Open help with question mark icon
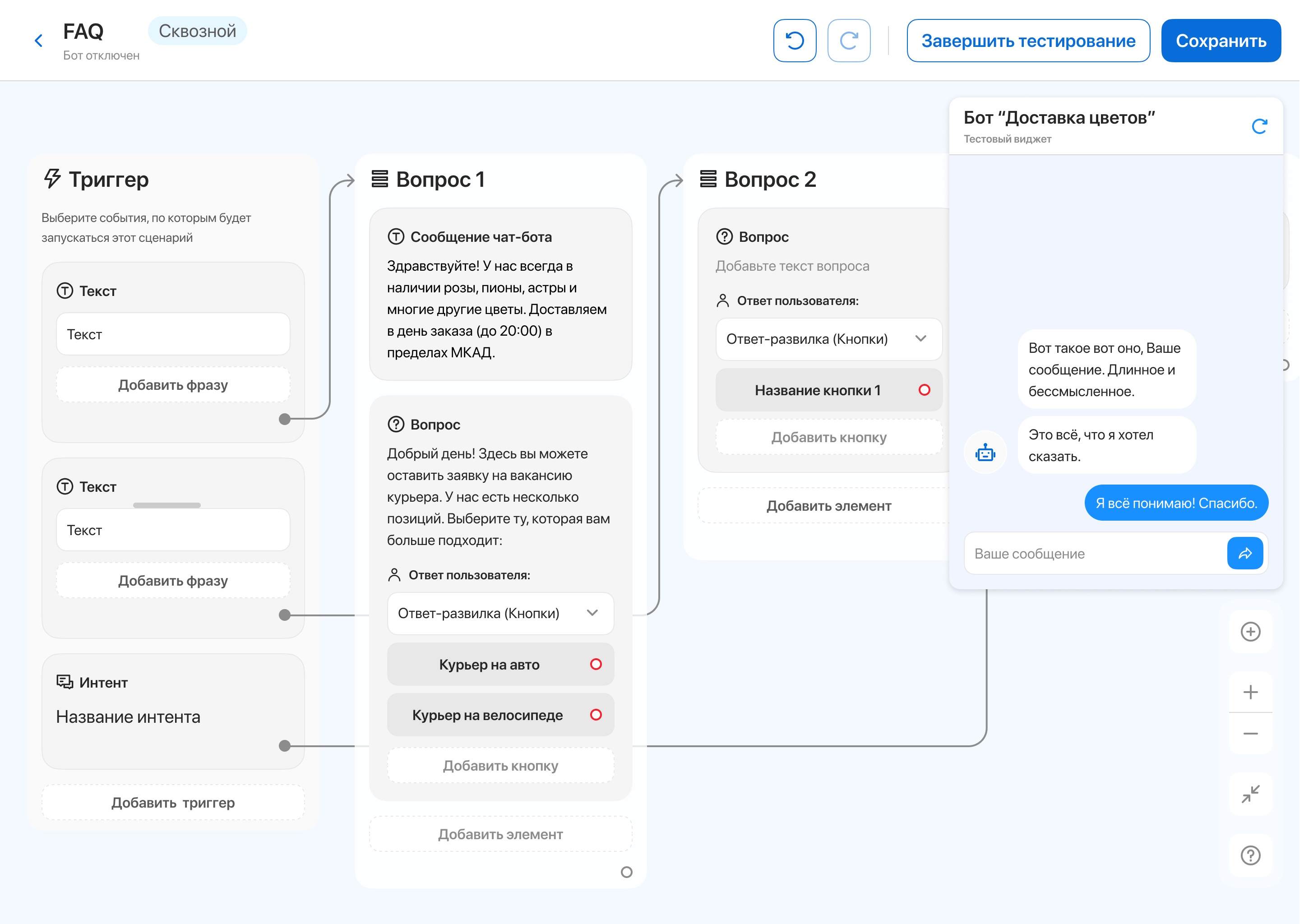 (x=1250, y=855)
